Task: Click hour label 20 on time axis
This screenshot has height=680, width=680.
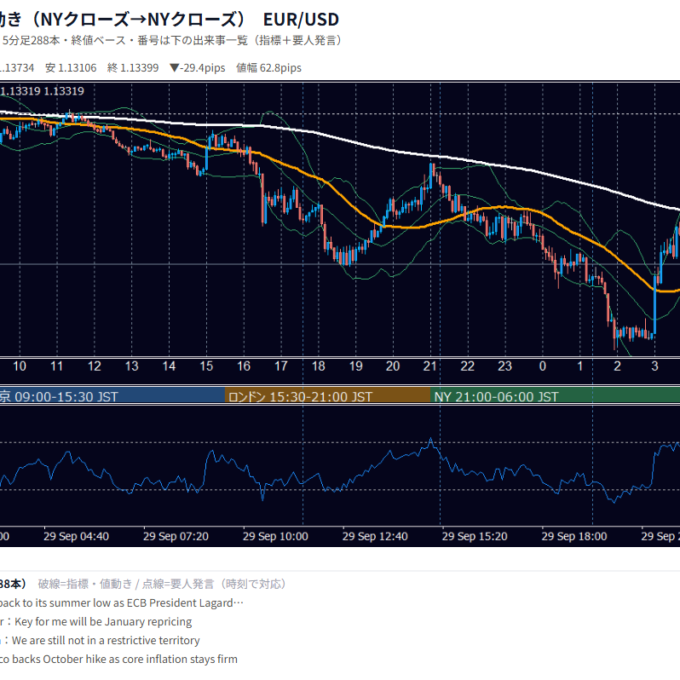Action: click(x=393, y=366)
